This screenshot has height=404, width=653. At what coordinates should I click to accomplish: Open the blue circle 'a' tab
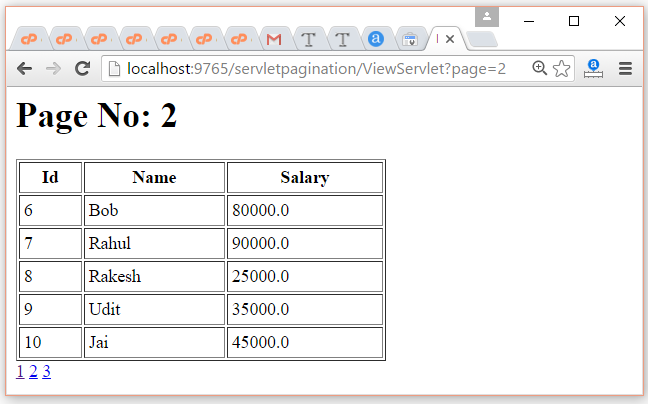click(376, 40)
